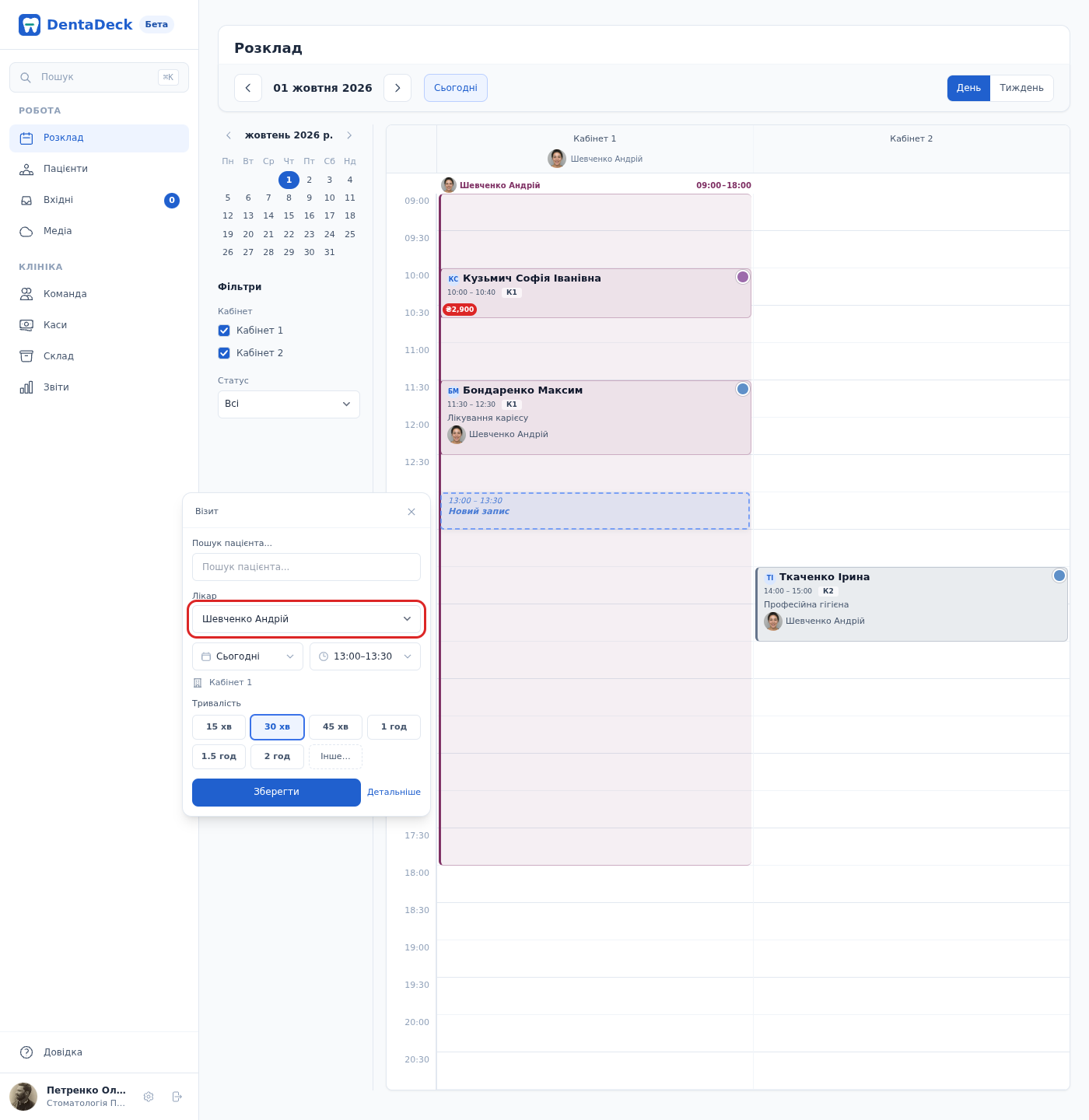
Task: Open the Статус dropdown showing Всі
Action: tap(289, 404)
